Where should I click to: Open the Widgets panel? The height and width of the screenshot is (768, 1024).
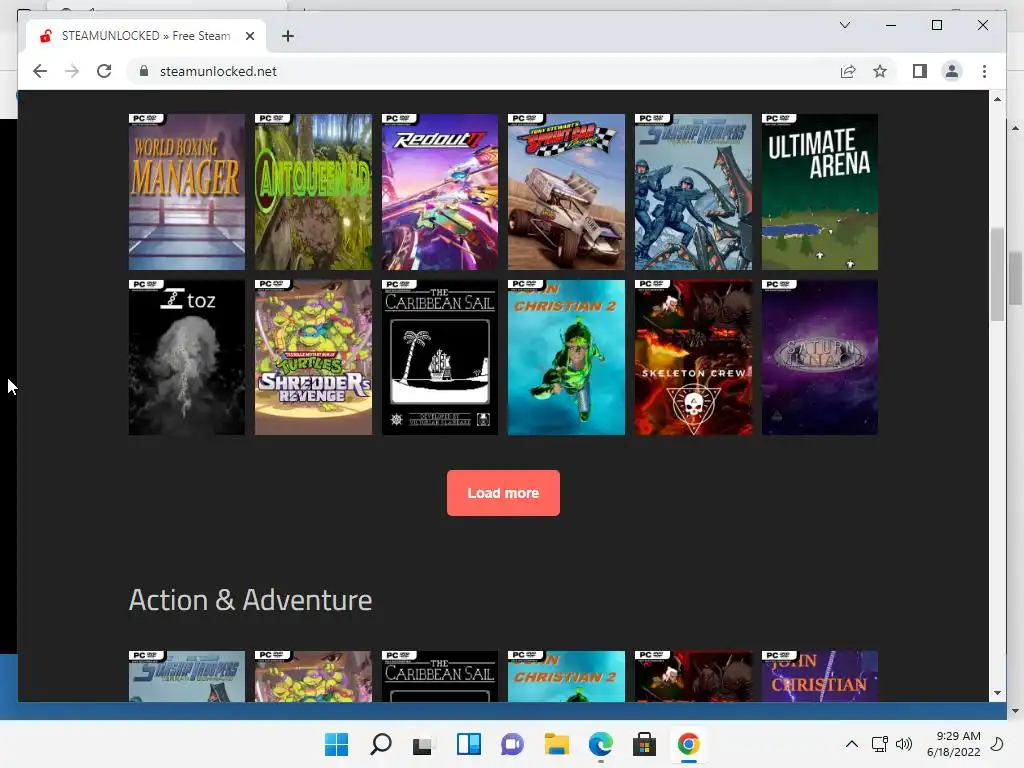[468, 744]
